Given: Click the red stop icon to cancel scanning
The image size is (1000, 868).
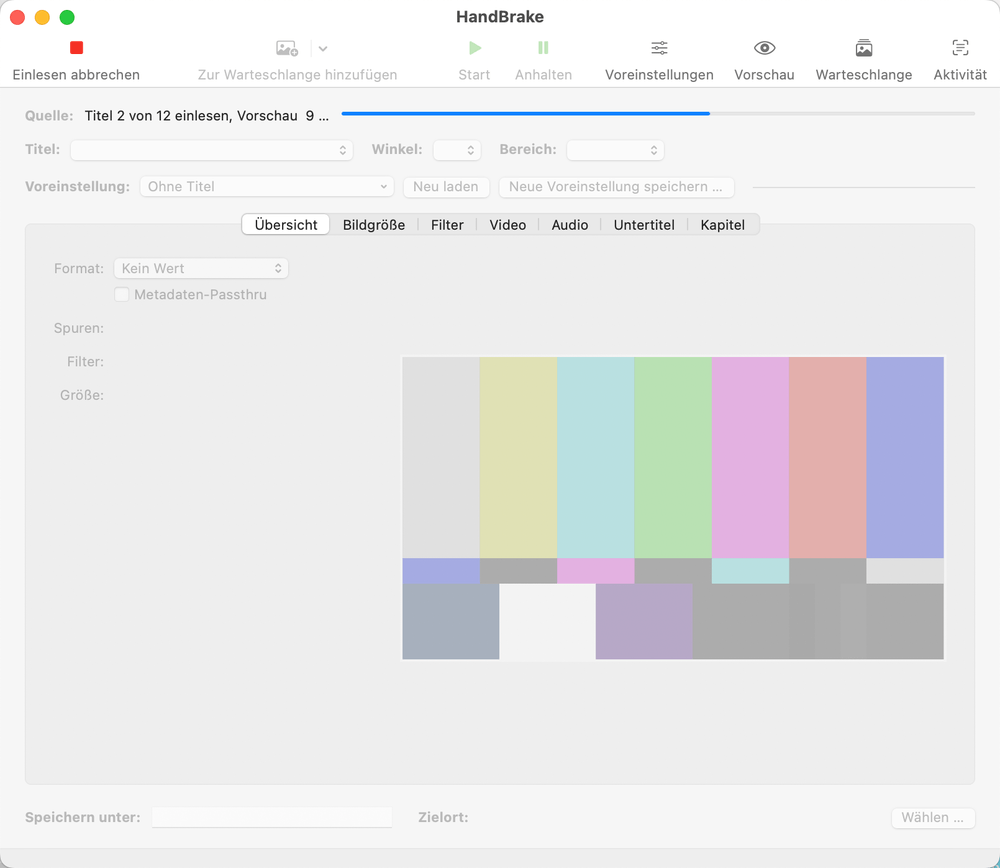Looking at the screenshot, I should [76, 48].
